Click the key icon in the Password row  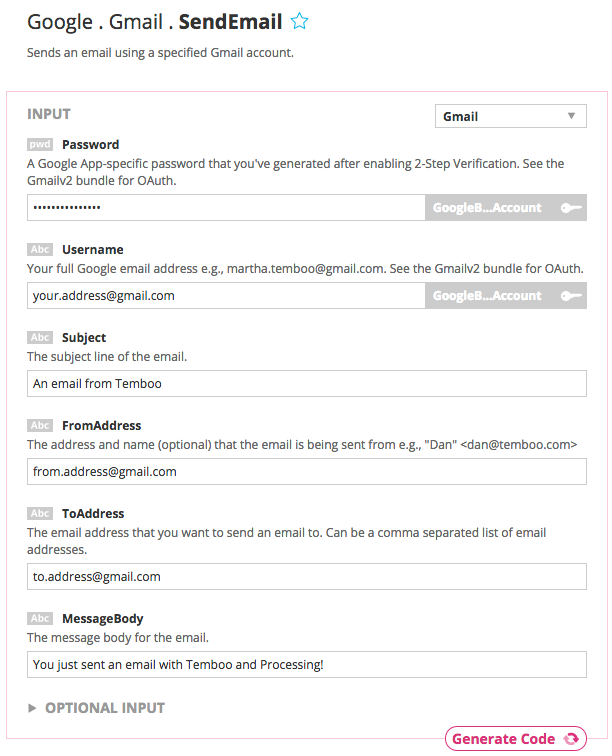[x=572, y=208]
